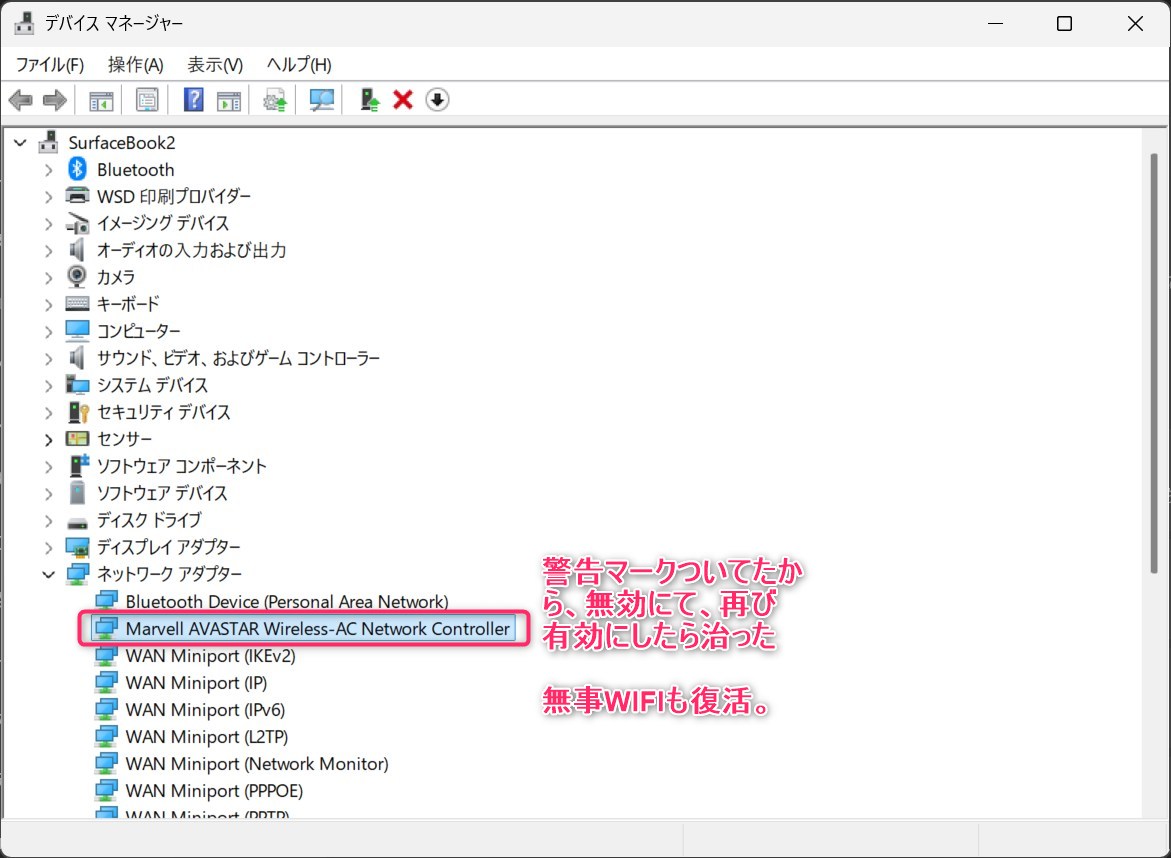The image size is (1171, 858).
Task: Click the ディスク ドライブ drive icon
Action: [78, 522]
